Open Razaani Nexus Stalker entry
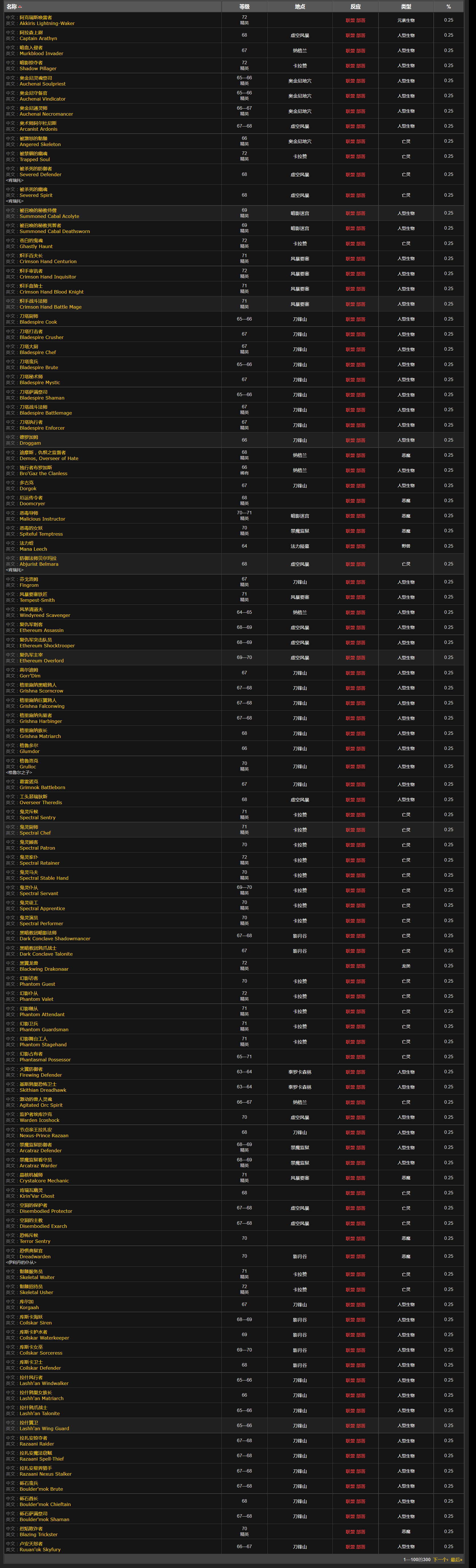This screenshot has width=476, height=1568. point(46,1474)
